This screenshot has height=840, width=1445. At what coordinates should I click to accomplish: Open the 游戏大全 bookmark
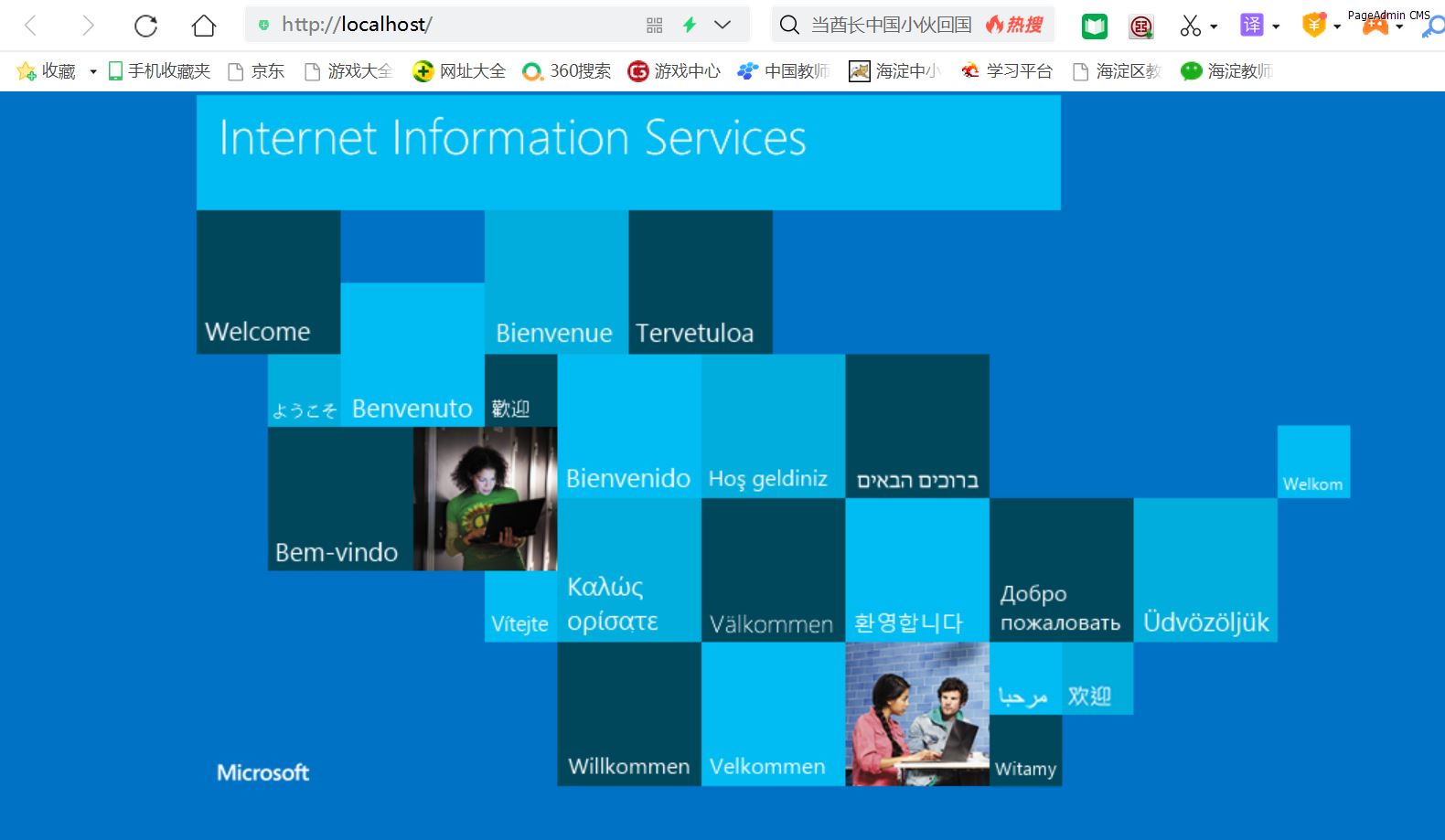pyautogui.click(x=348, y=71)
